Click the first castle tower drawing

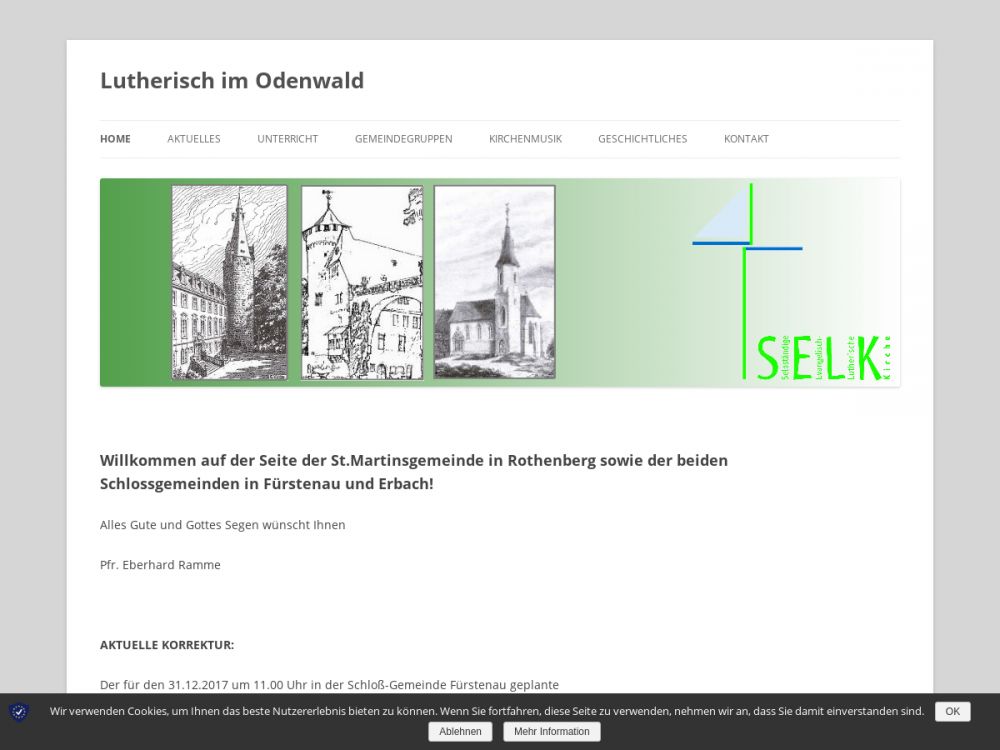(229, 282)
